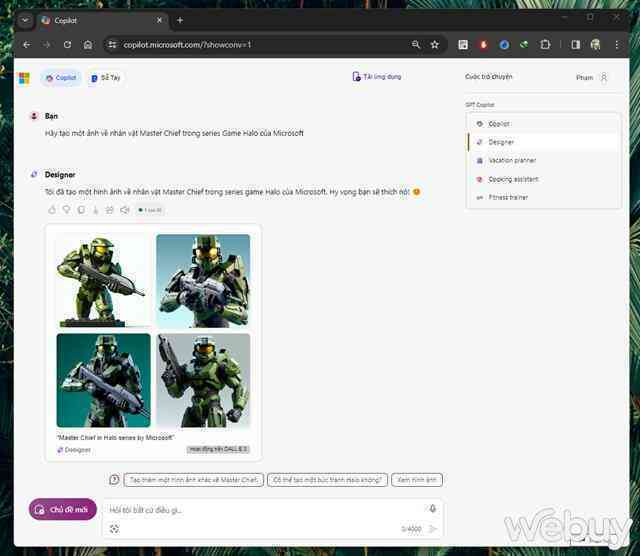Click the blue circle extension icon
This screenshot has height=556, width=640.
pos(504,44)
